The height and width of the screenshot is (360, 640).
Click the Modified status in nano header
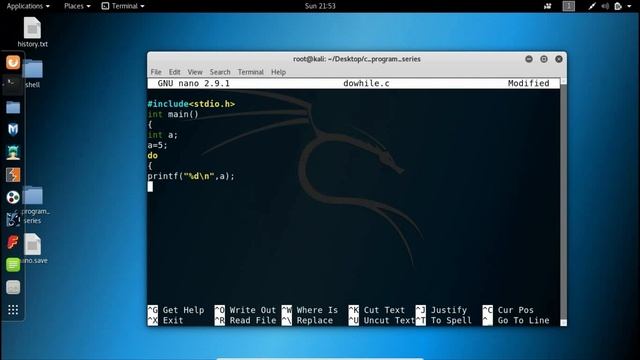click(x=529, y=84)
